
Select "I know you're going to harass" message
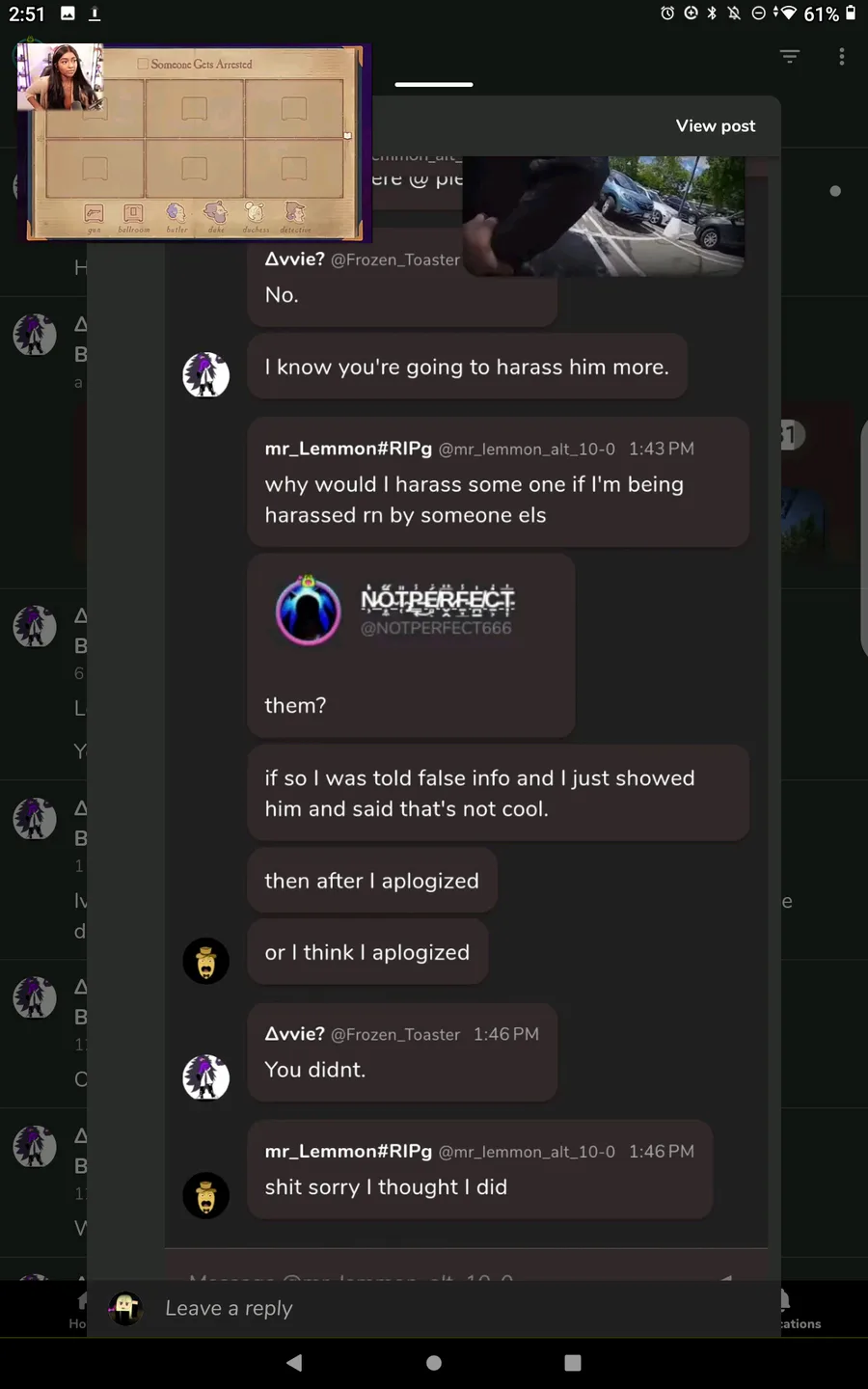[467, 367]
